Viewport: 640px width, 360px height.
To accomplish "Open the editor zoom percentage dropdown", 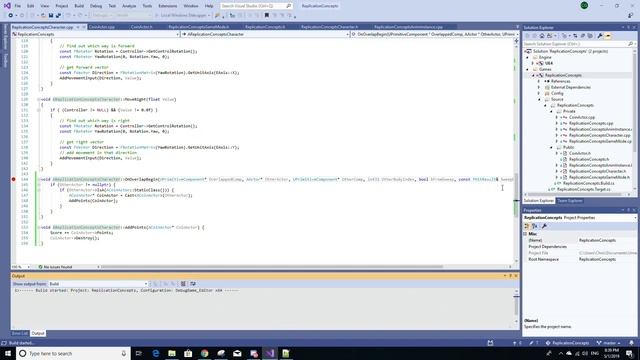I will [21, 267].
